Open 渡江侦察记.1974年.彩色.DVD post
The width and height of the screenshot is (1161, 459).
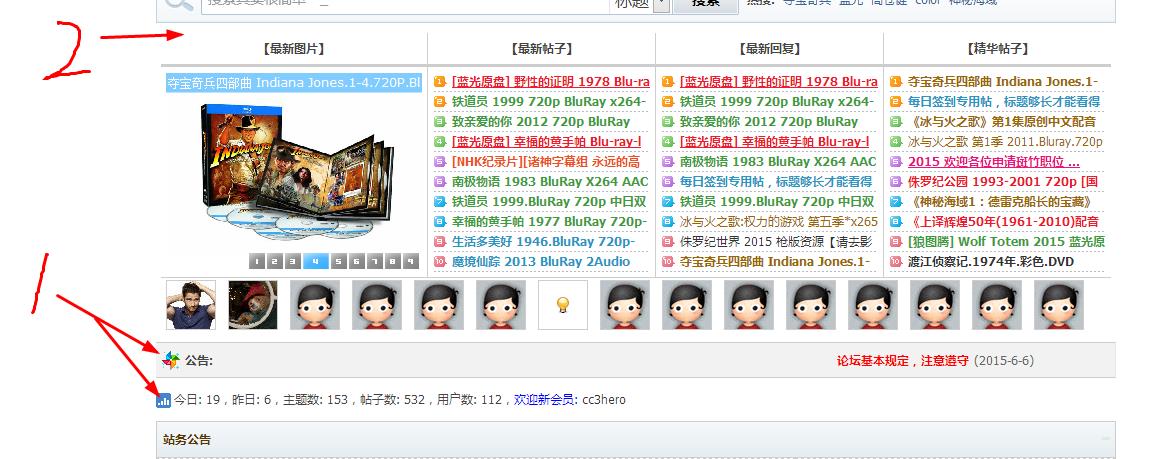[991, 261]
